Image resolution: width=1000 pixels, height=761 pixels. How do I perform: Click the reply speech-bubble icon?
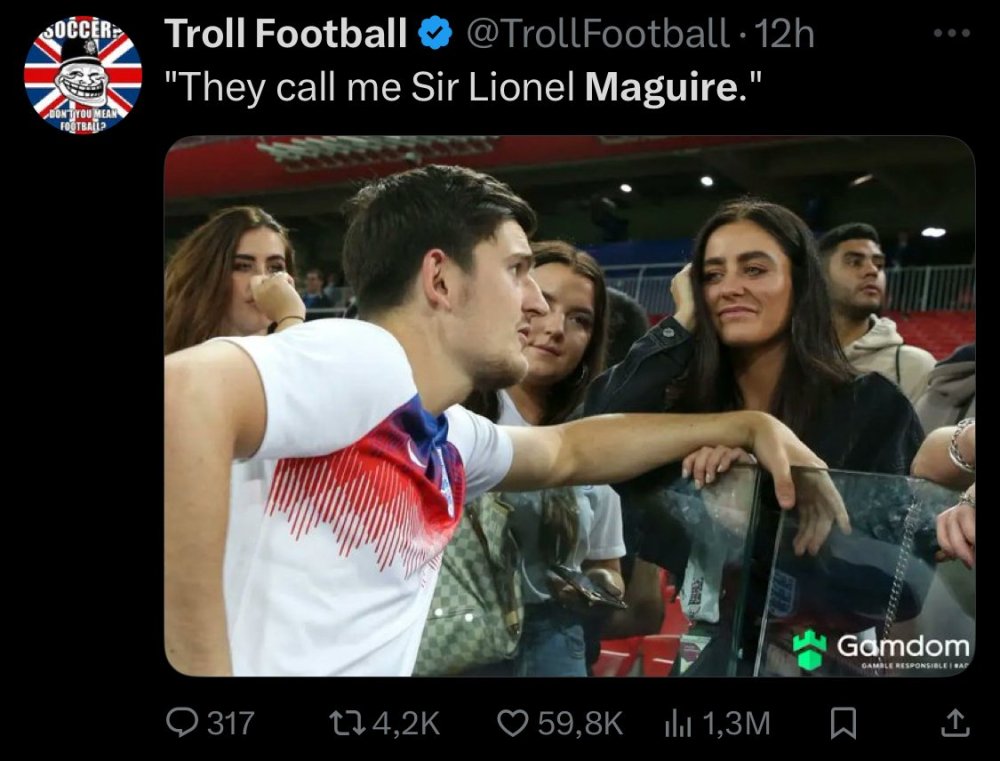(182, 722)
